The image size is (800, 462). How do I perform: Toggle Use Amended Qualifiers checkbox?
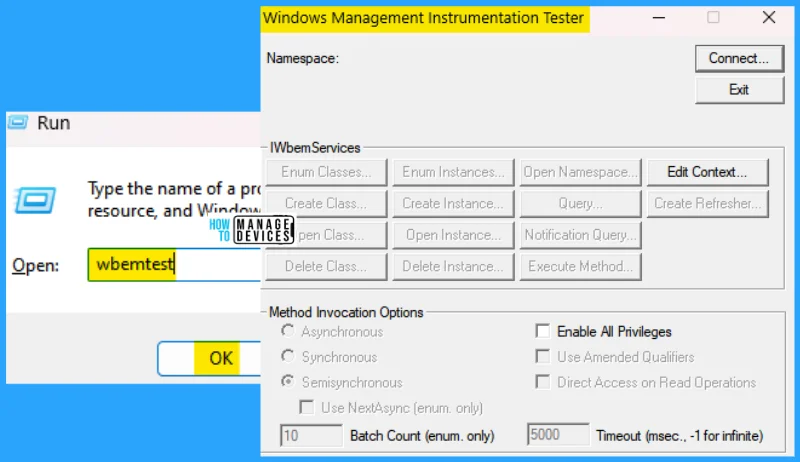coord(543,356)
